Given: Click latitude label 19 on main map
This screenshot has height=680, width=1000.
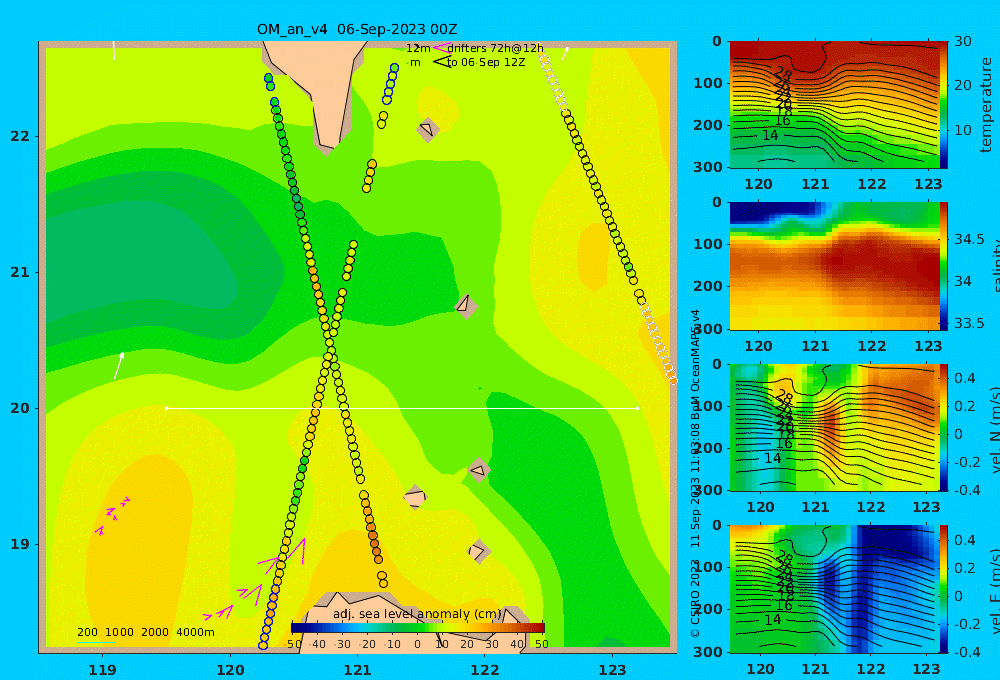Looking at the screenshot, I should pos(20,544).
